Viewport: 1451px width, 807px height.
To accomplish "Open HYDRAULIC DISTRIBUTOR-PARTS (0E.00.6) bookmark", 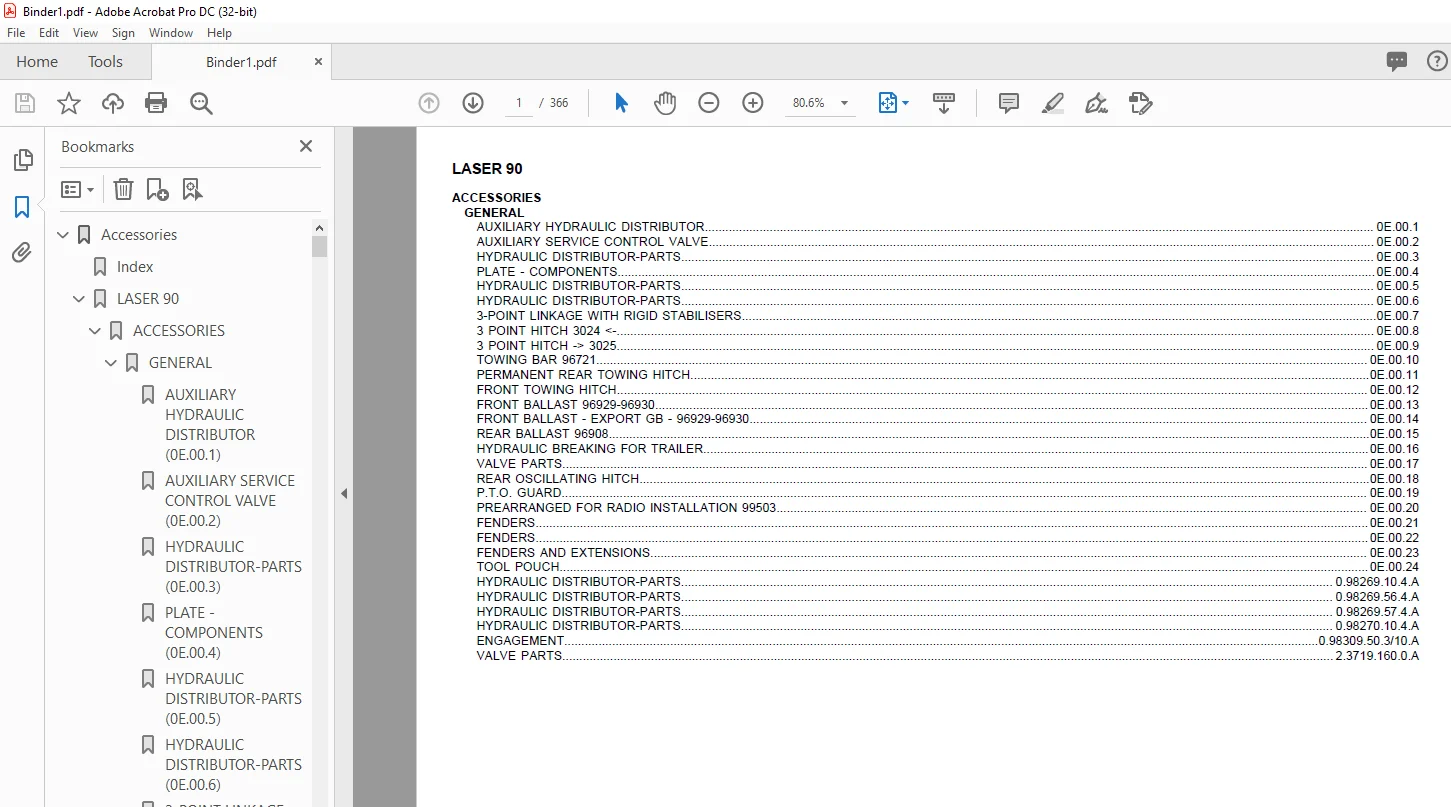I will [233, 765].
